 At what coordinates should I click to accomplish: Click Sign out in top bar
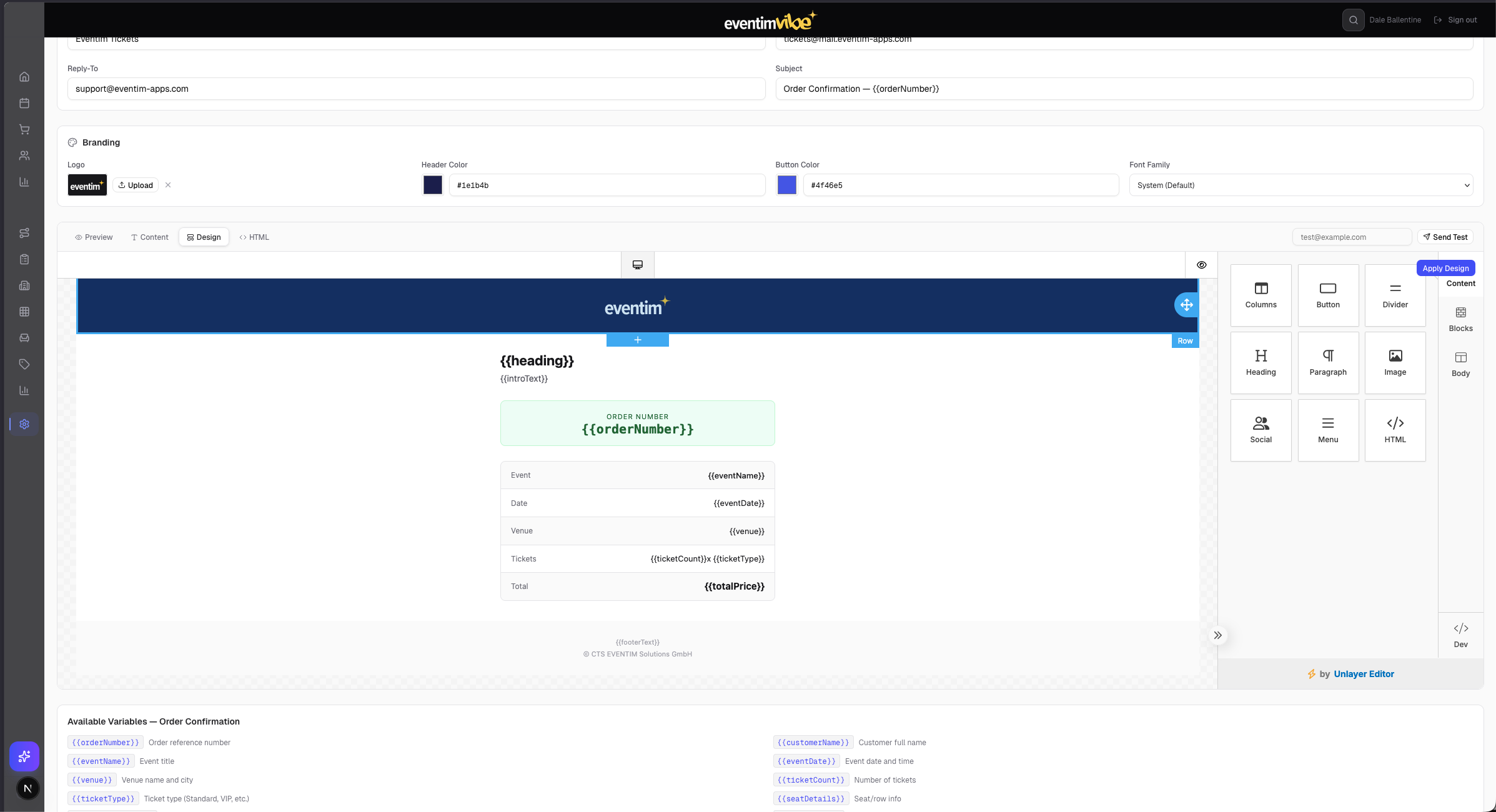(1455, 20)
